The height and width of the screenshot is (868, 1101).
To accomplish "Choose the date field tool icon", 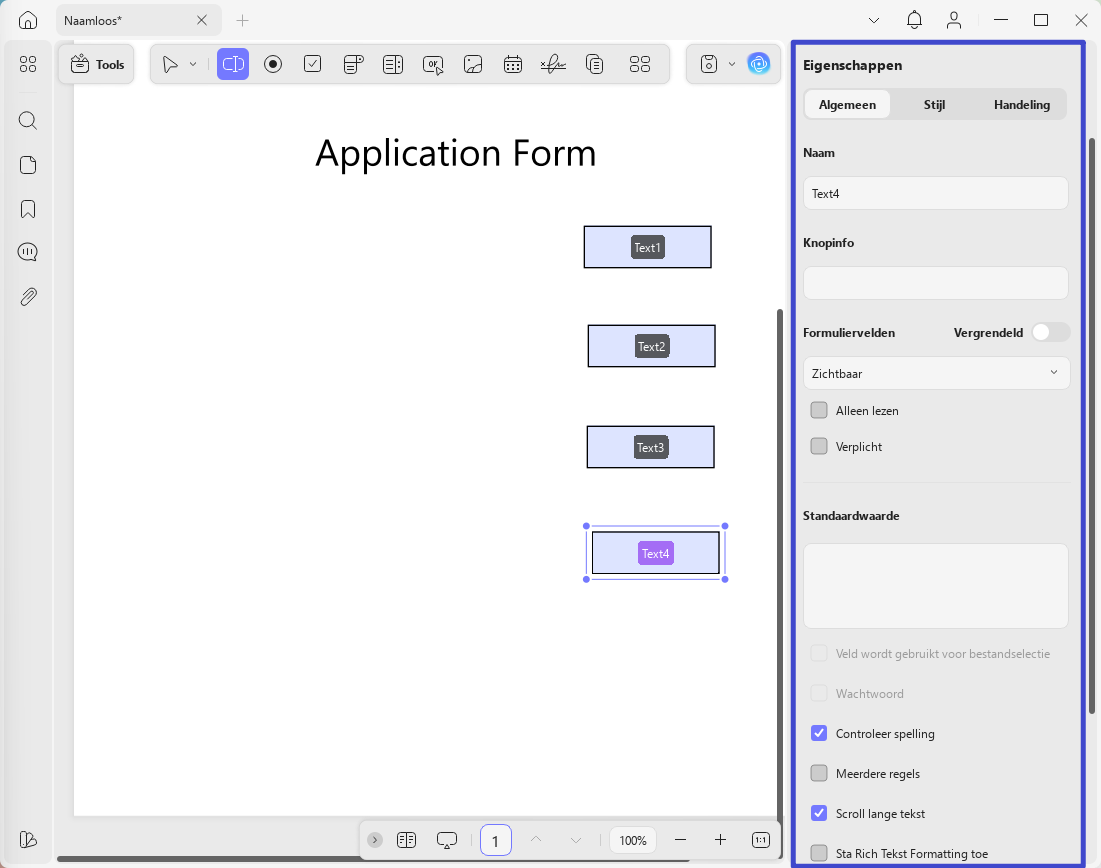I will [x=513, y=65].
